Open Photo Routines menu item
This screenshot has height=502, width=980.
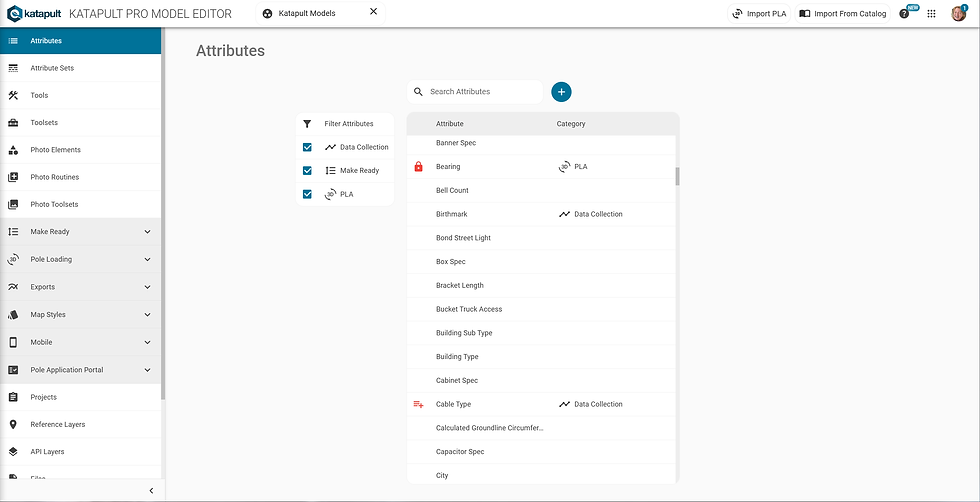81,177
